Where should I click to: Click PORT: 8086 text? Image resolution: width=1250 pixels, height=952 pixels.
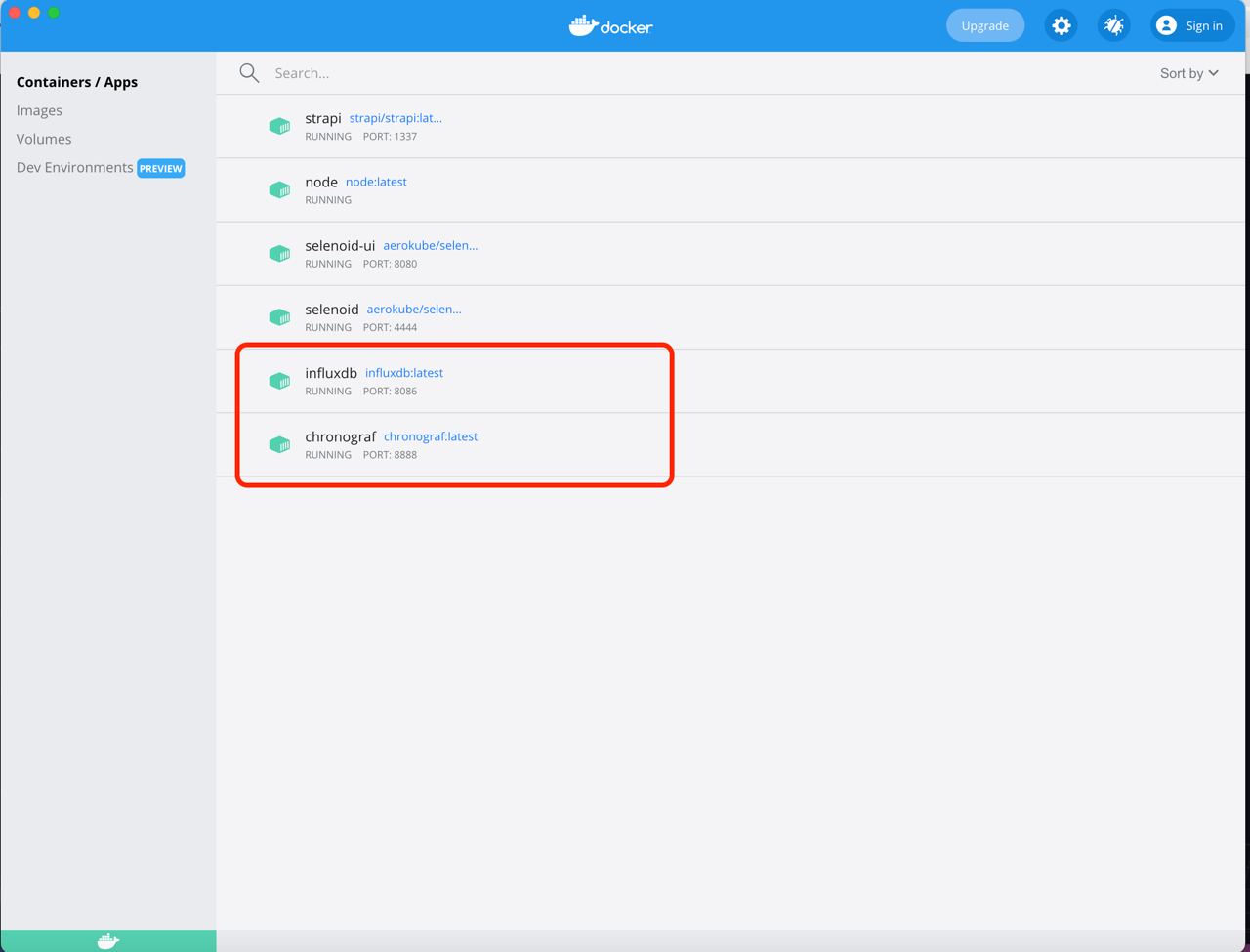click(x=390, y=391)
